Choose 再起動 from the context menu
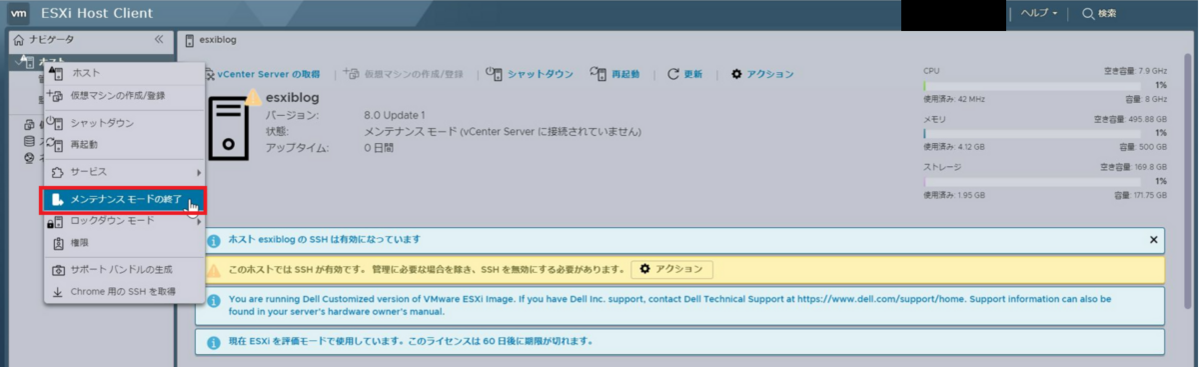This screenshot has width=1200, height=367. (x=124, y=145)
